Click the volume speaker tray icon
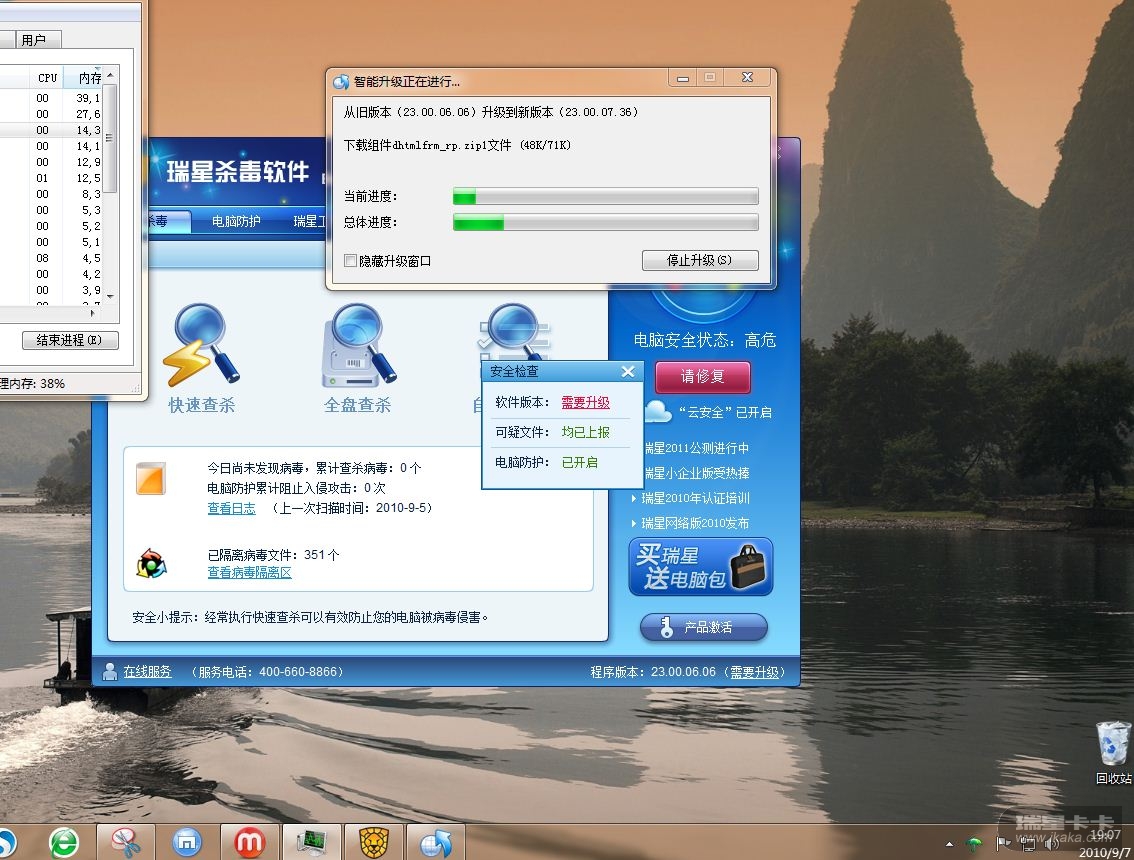Screen dimensions: 1134x860 tap(1052, 843)
